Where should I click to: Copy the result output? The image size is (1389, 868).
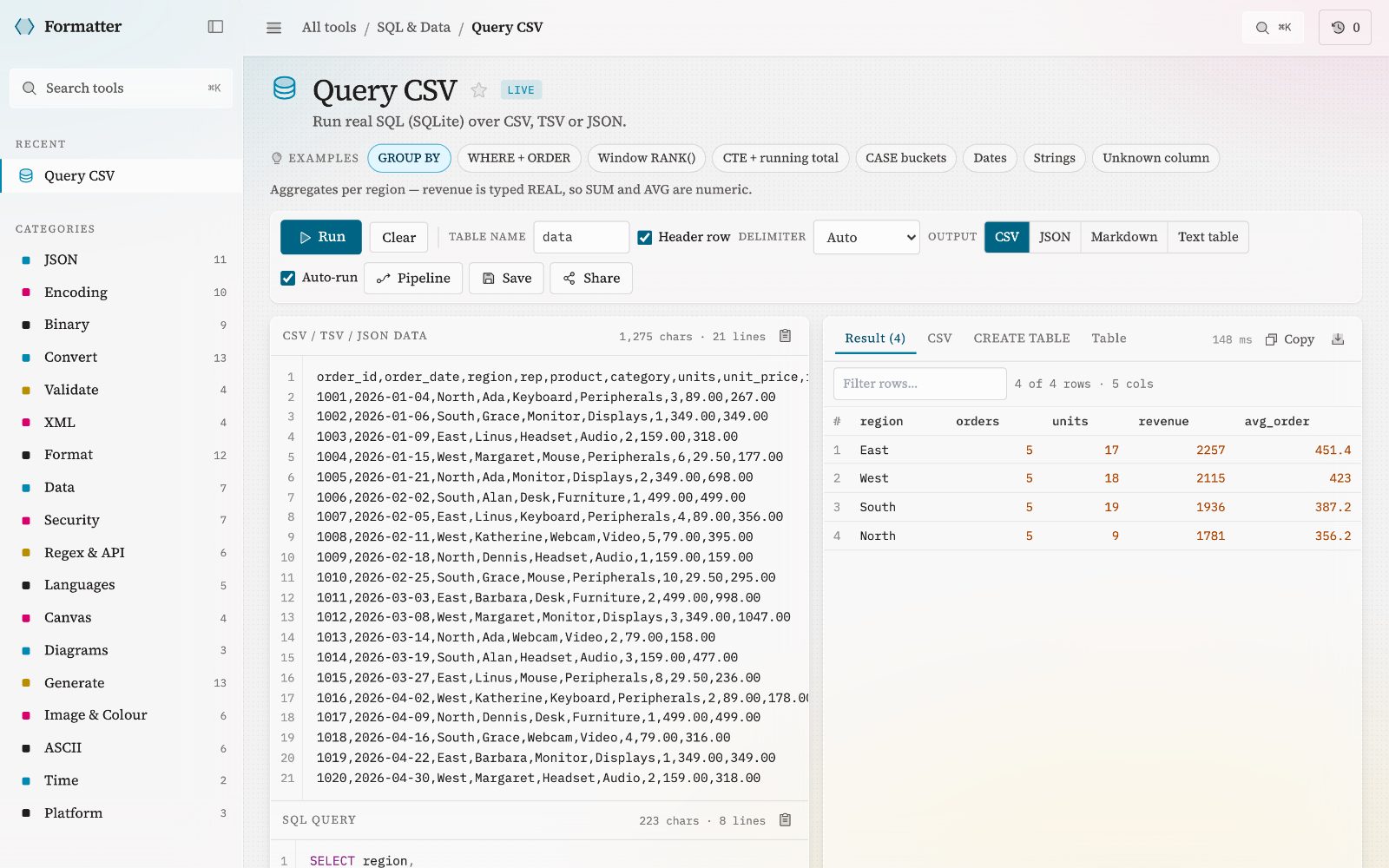coord(1290,339)
